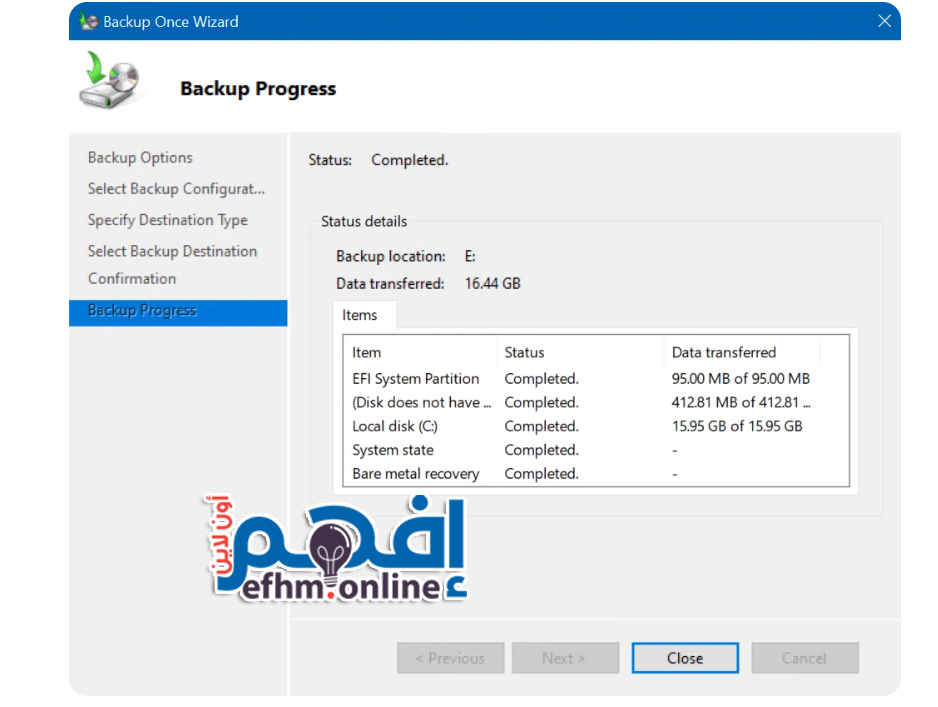Select the Select Backup Destination step
This screenshot has height=707, width=938.
click(172, 251)
